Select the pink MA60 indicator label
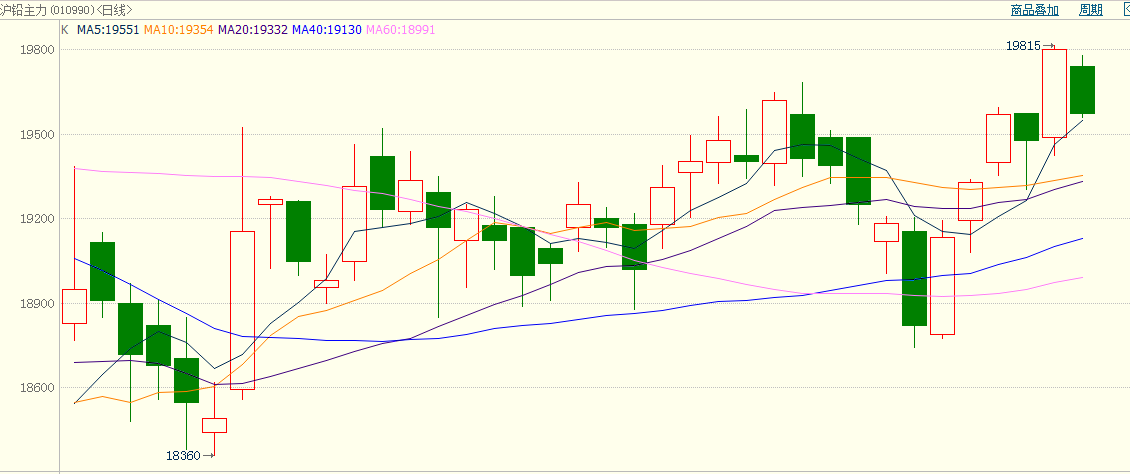Screen dimensions: 1130x474 pyautogui.click(x=402, y=30)
